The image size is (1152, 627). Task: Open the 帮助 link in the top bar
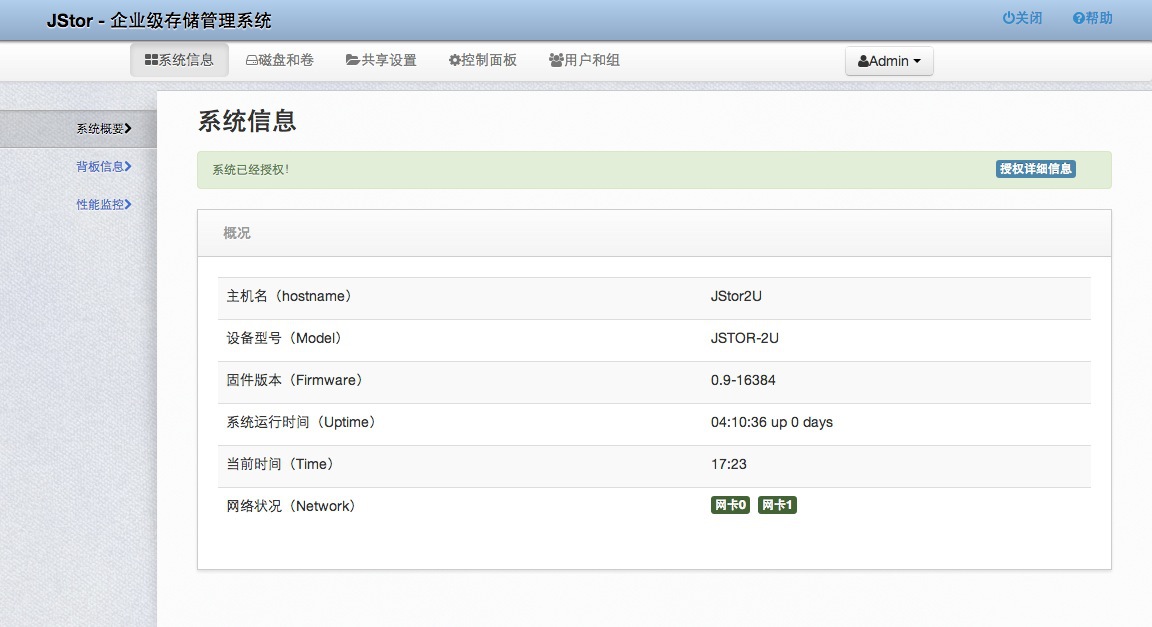coord(1095,17)
